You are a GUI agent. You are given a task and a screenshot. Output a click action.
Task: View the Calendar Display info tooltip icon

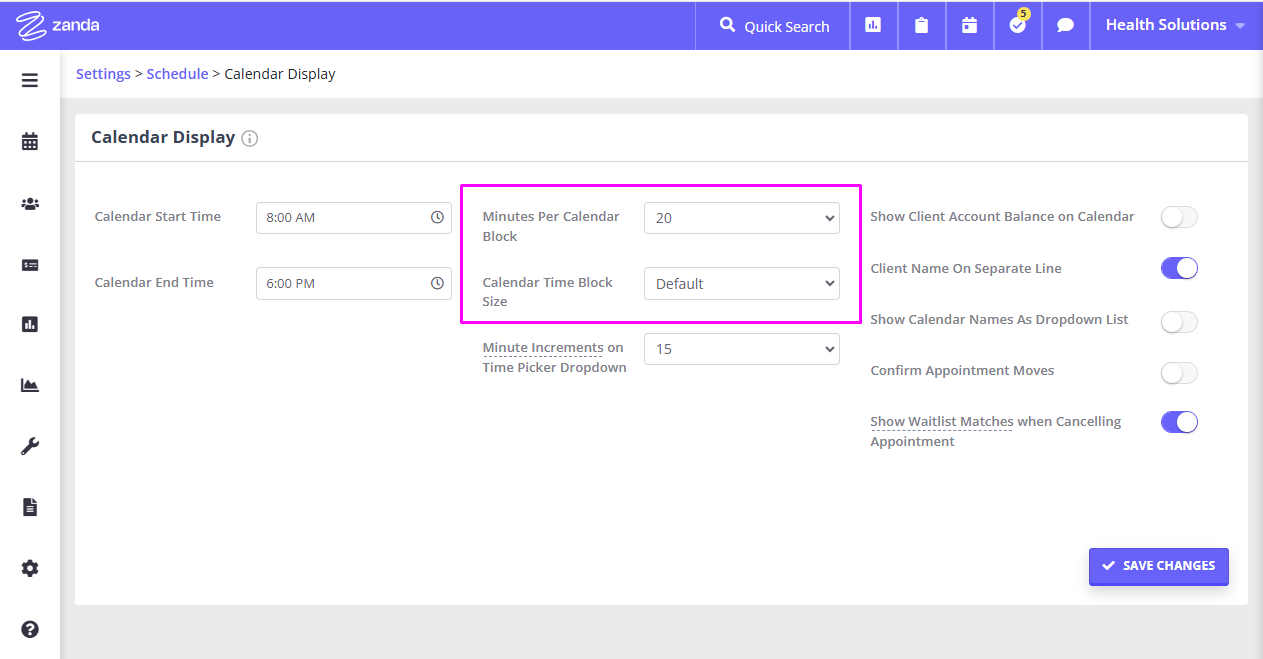pos(249,138)
